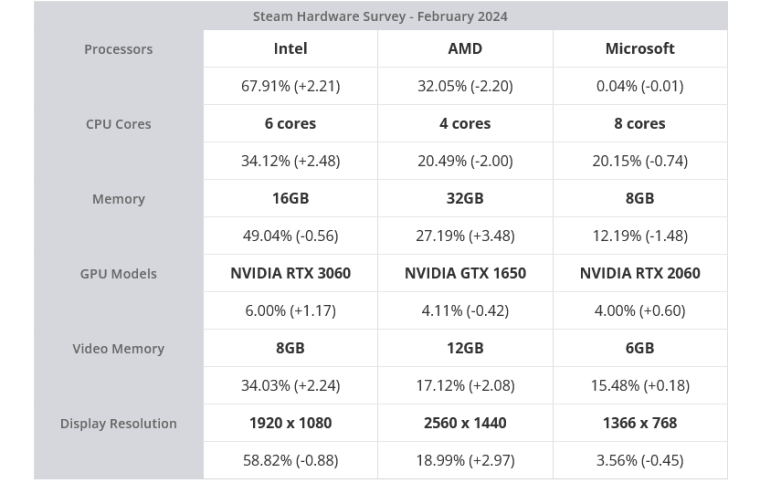Select the 32GB memory cell

[465, 198]
